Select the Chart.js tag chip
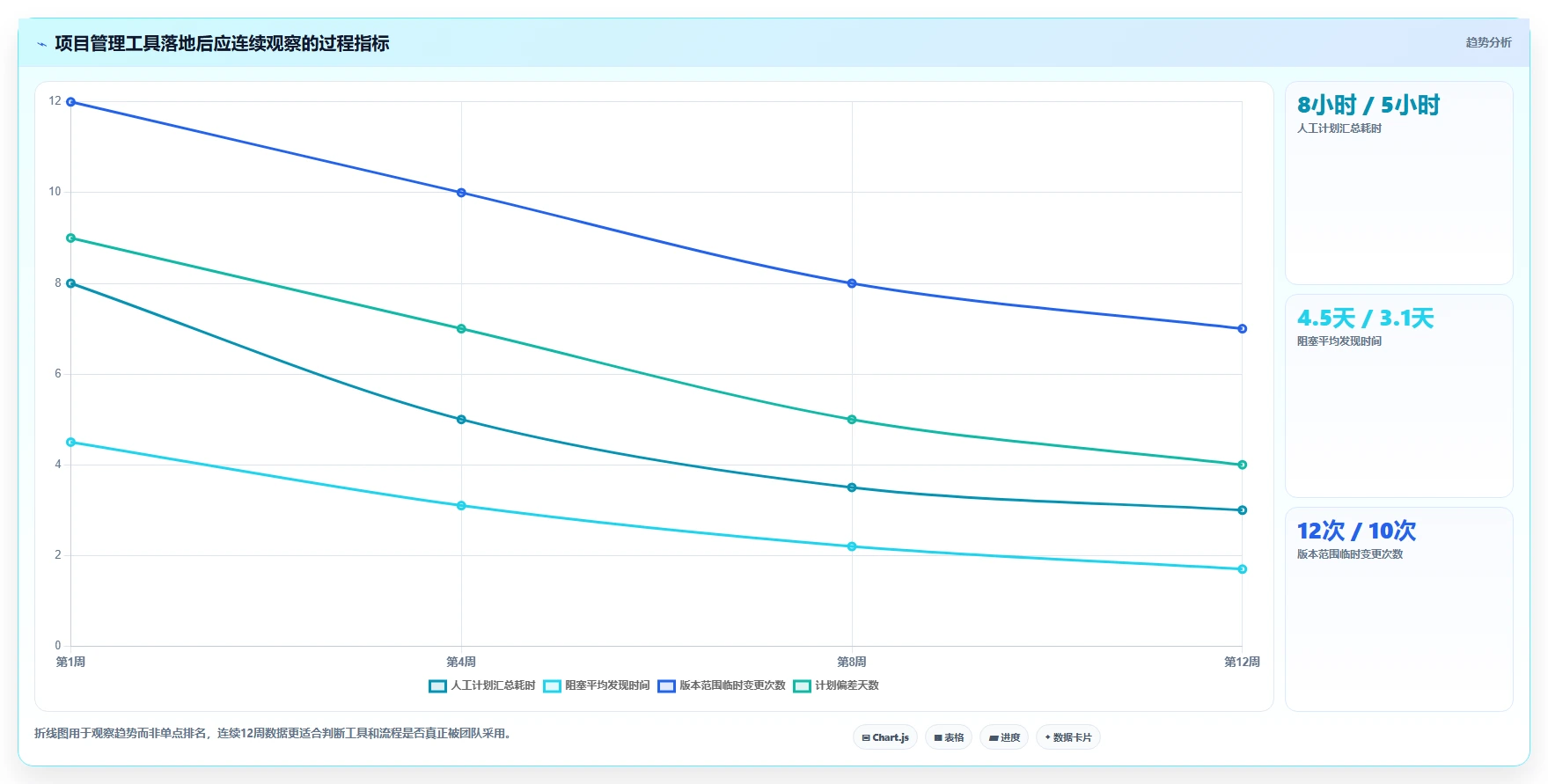 (x=885, y=737)
